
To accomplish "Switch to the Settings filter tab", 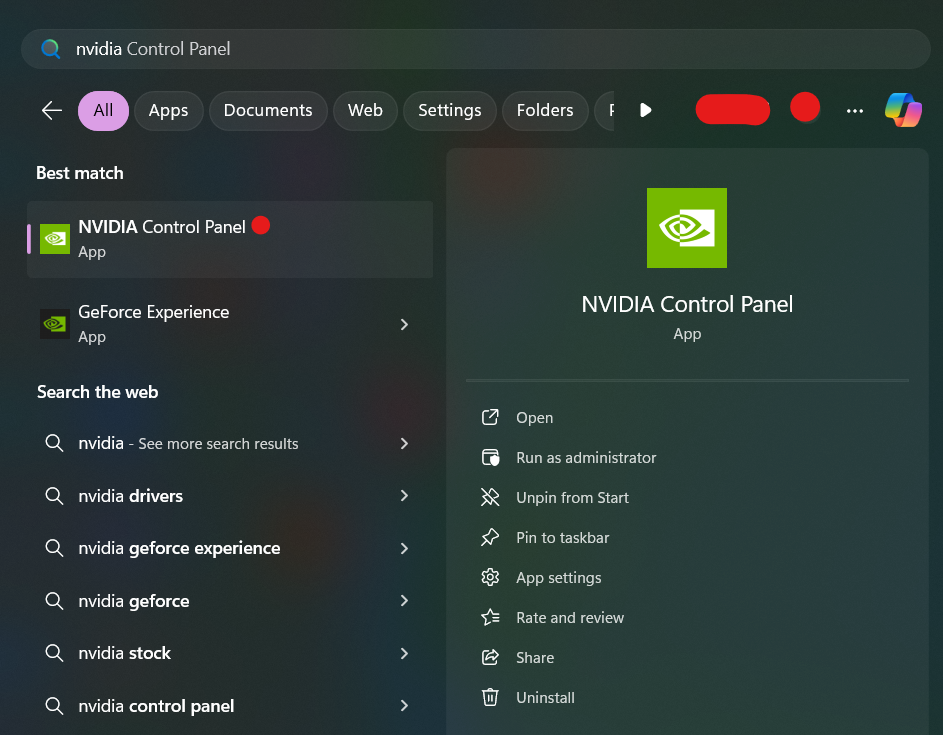I will coord(449,111).
